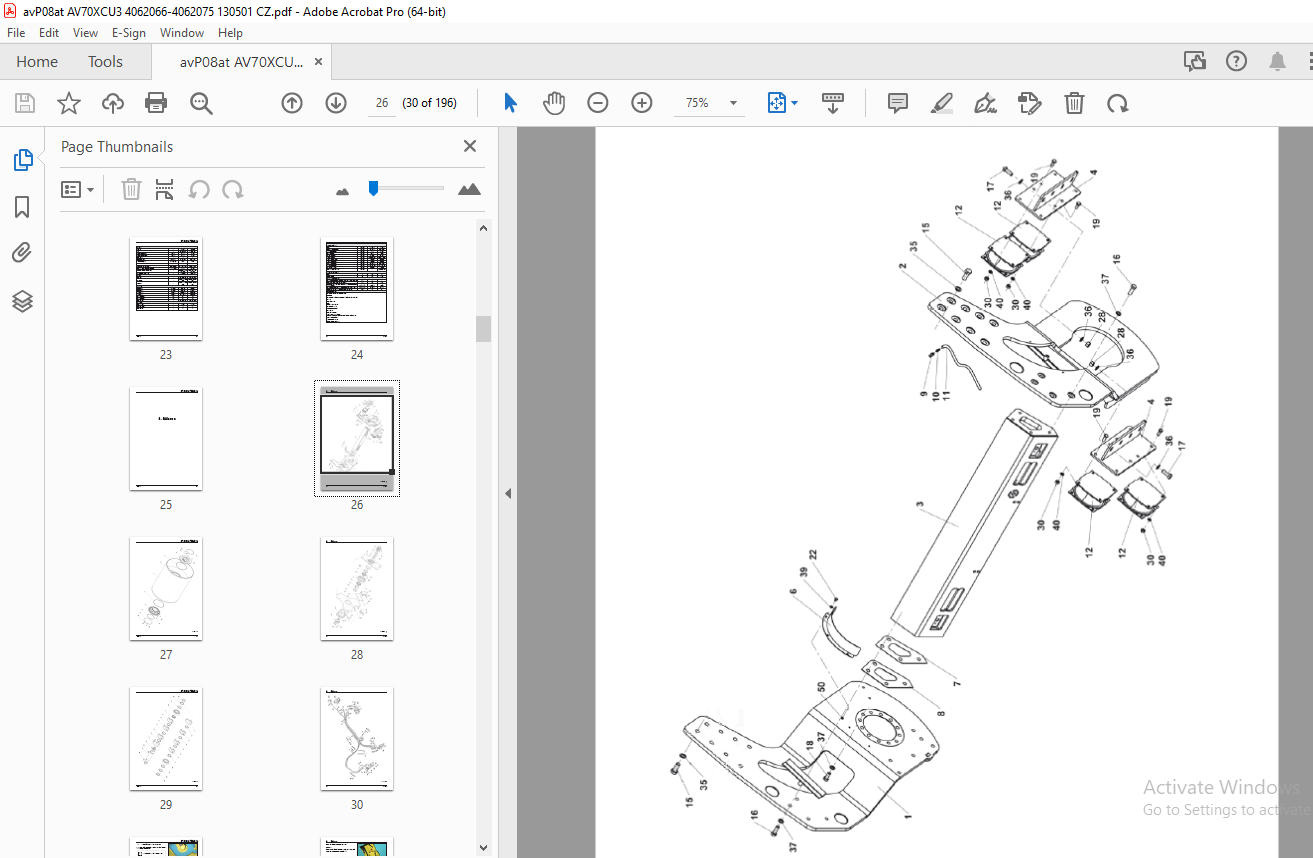Add the document to starred files
The width and height of the screenshot is (1313, 858).
click(x=68, y=103)
